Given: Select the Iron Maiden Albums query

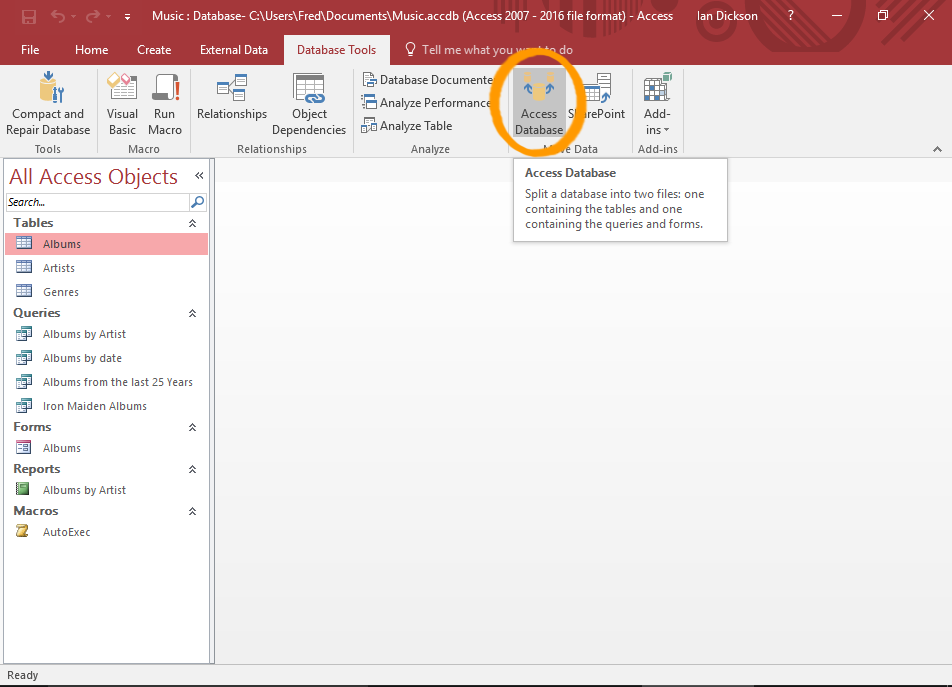Looking at the screenshot, I should (x=106, y=406).
